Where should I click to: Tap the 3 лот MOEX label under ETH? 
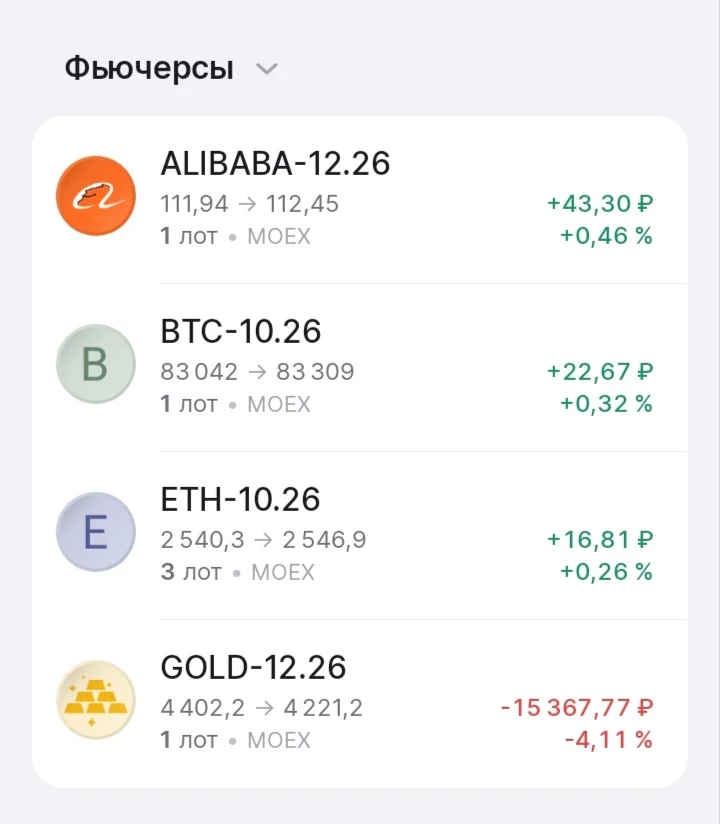pyautogui.click(x=238, y=572)
